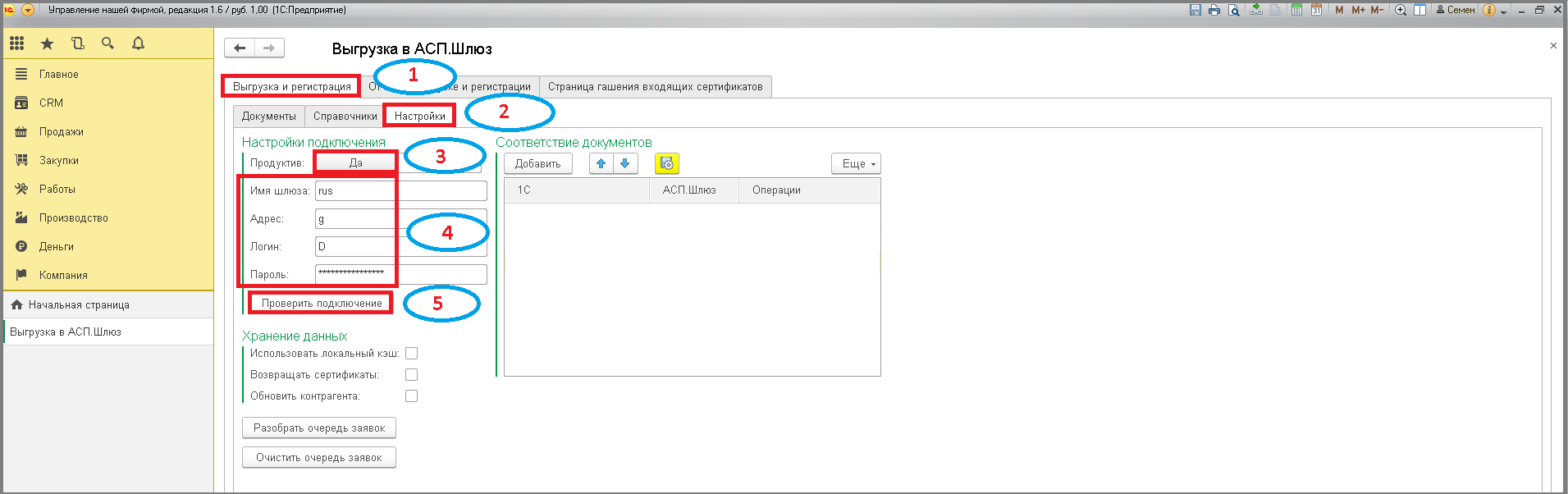The width and height of the screenshot is (1568, 494).
Task: Click the M+ memory add button
Action: click(1358, 10)
